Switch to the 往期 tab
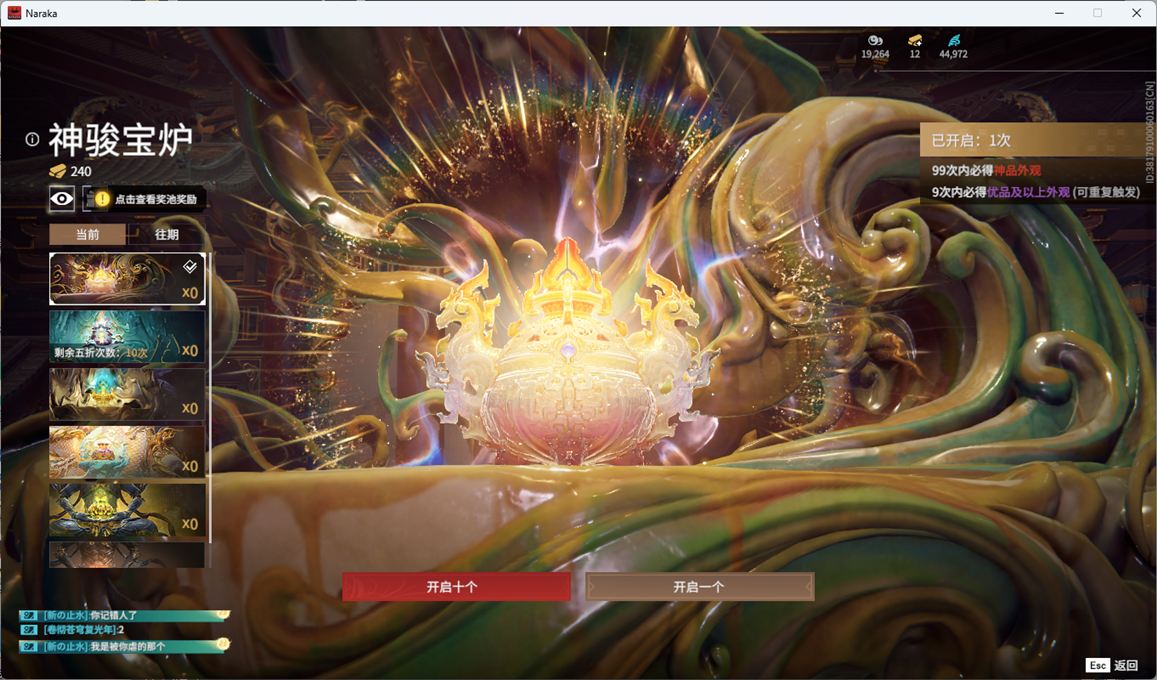 tap(167, 234)
